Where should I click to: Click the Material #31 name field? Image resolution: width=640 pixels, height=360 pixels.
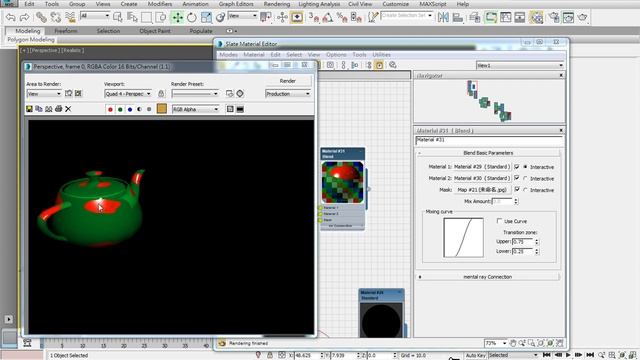[489, 140]
